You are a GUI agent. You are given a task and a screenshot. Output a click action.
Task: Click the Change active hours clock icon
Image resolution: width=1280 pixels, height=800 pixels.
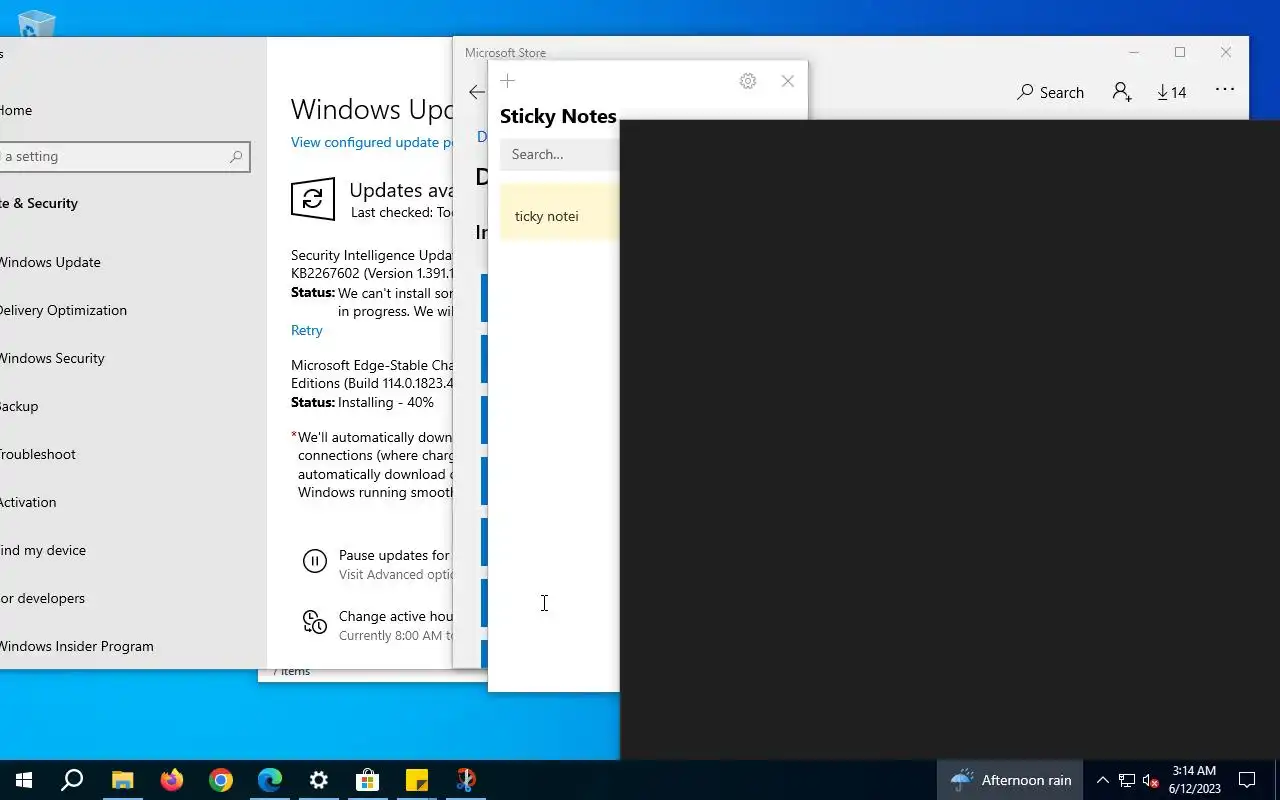click(314, 622)
